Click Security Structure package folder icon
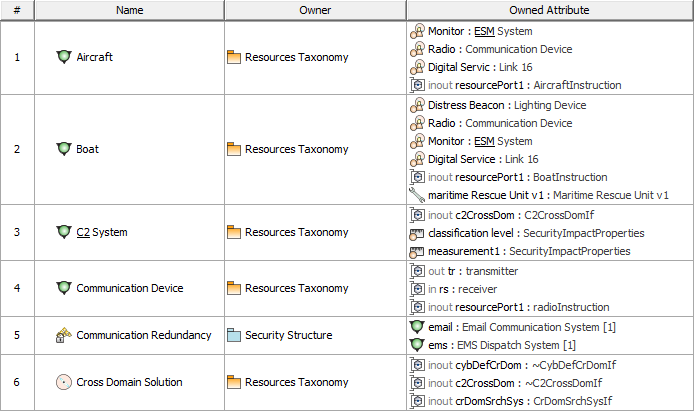This screenshot has width=694, height=411. (233, 335)
